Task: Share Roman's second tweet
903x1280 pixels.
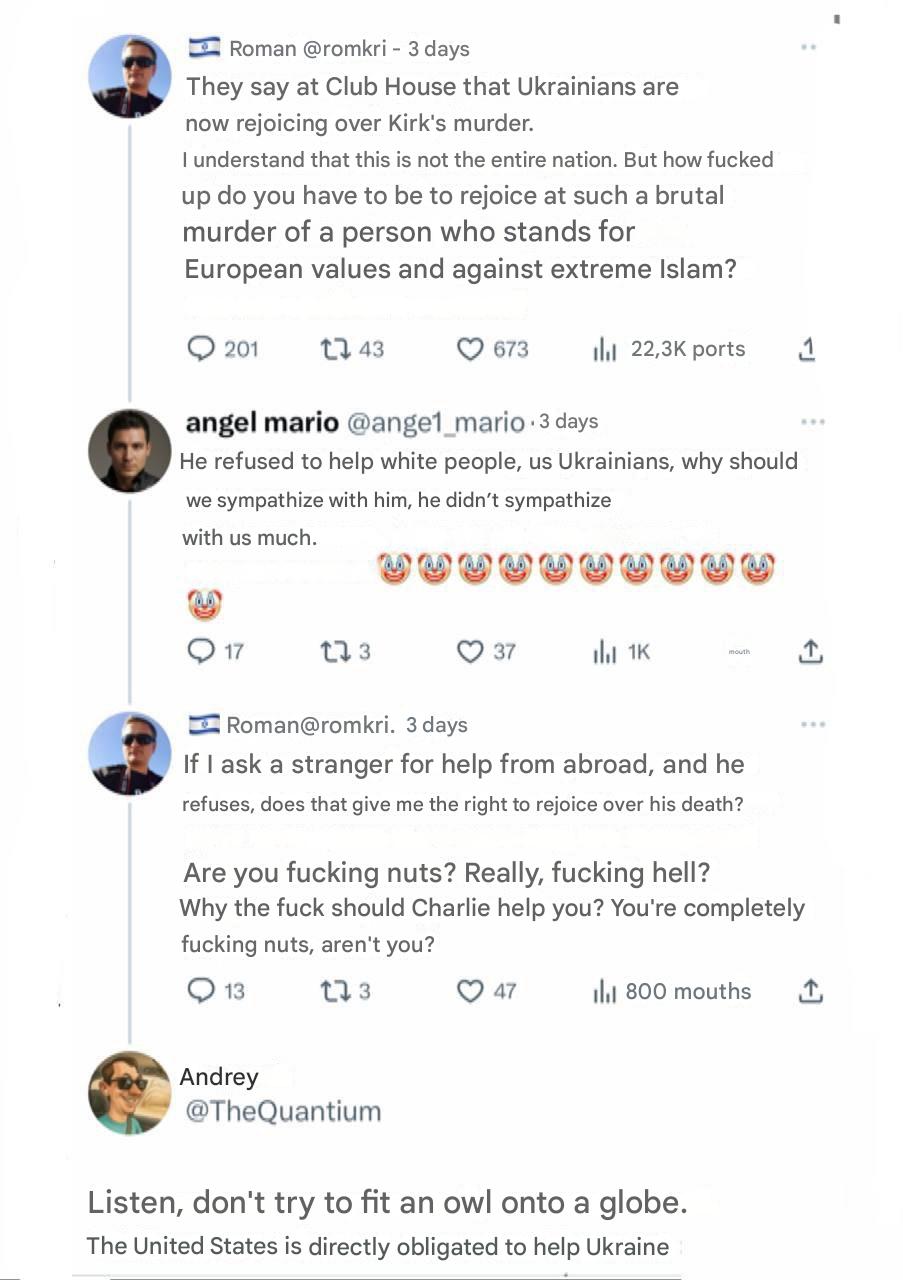Action: (810, 991)
